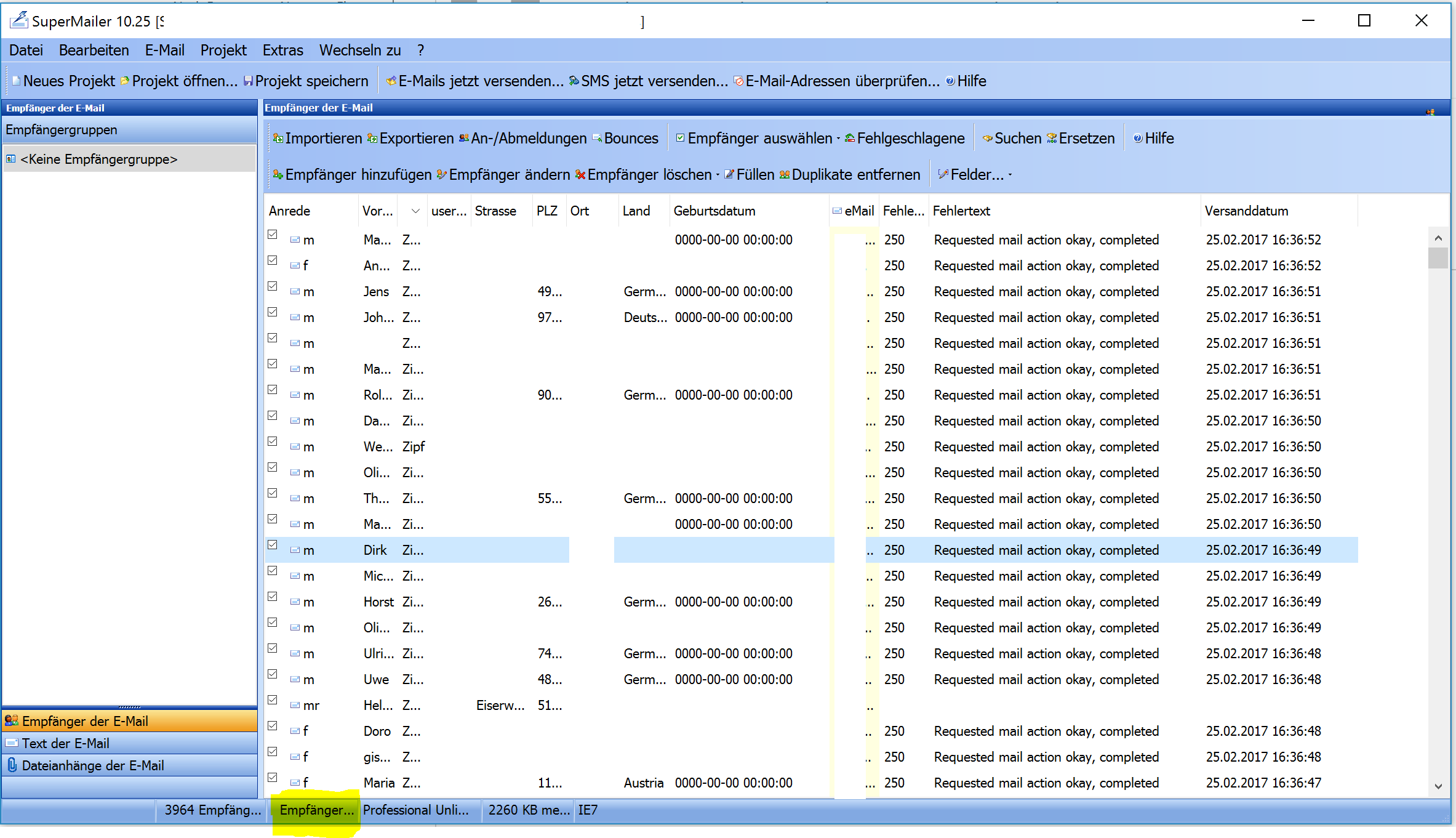Open the Wechseln zu menu
Screen dimensions: 1456x838
pos(360,50)
